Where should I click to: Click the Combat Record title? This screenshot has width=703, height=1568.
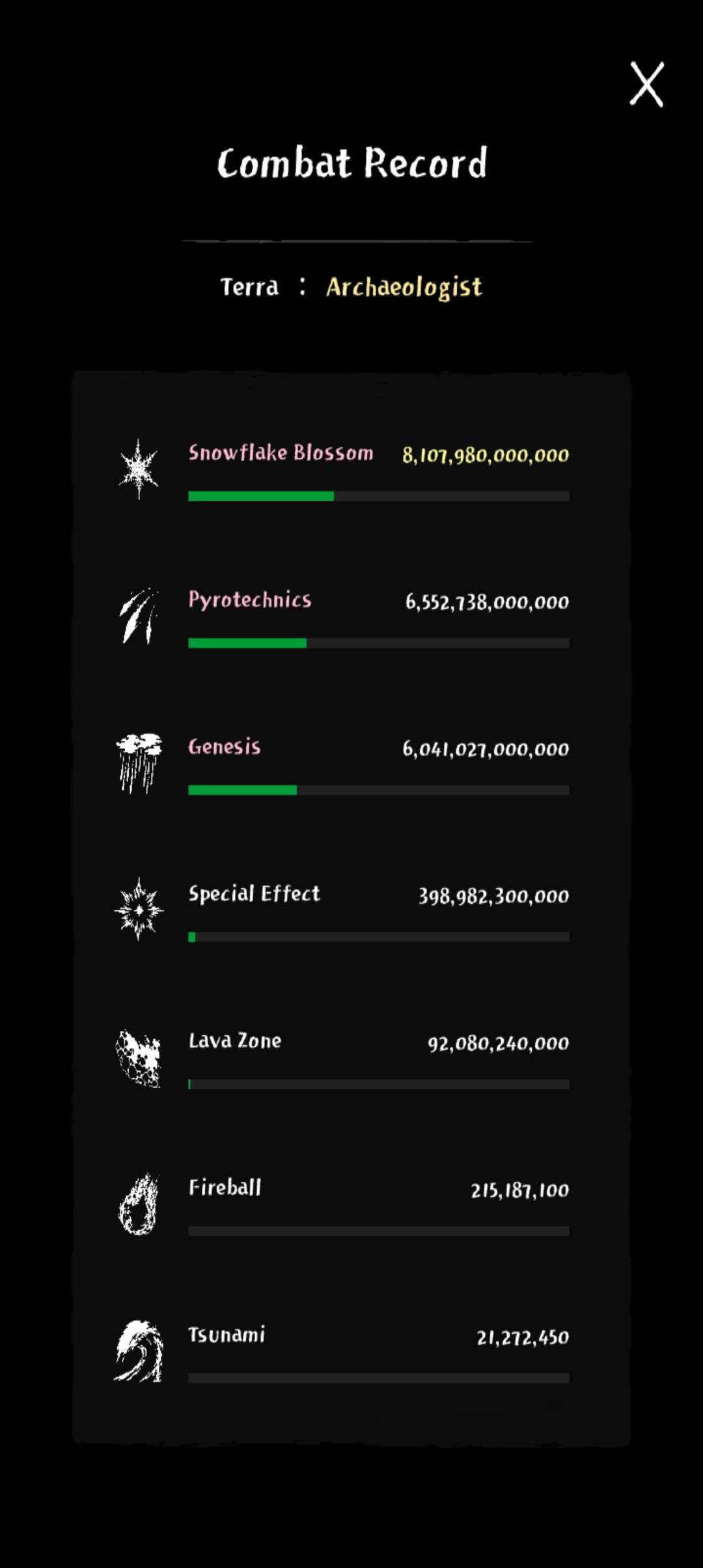(351, 163)
